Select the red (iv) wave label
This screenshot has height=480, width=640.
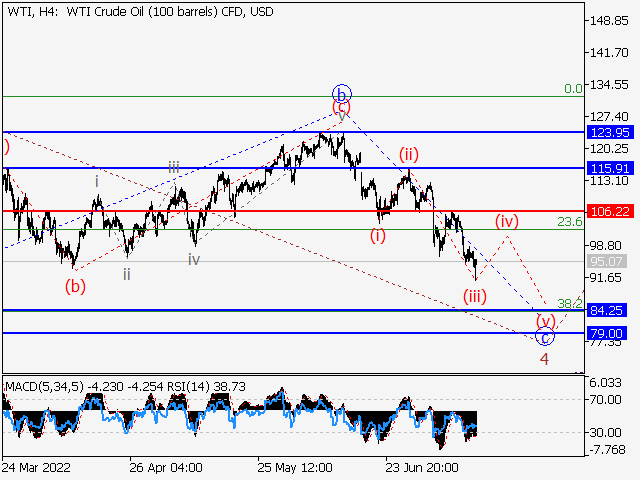[x=508, y=219]
